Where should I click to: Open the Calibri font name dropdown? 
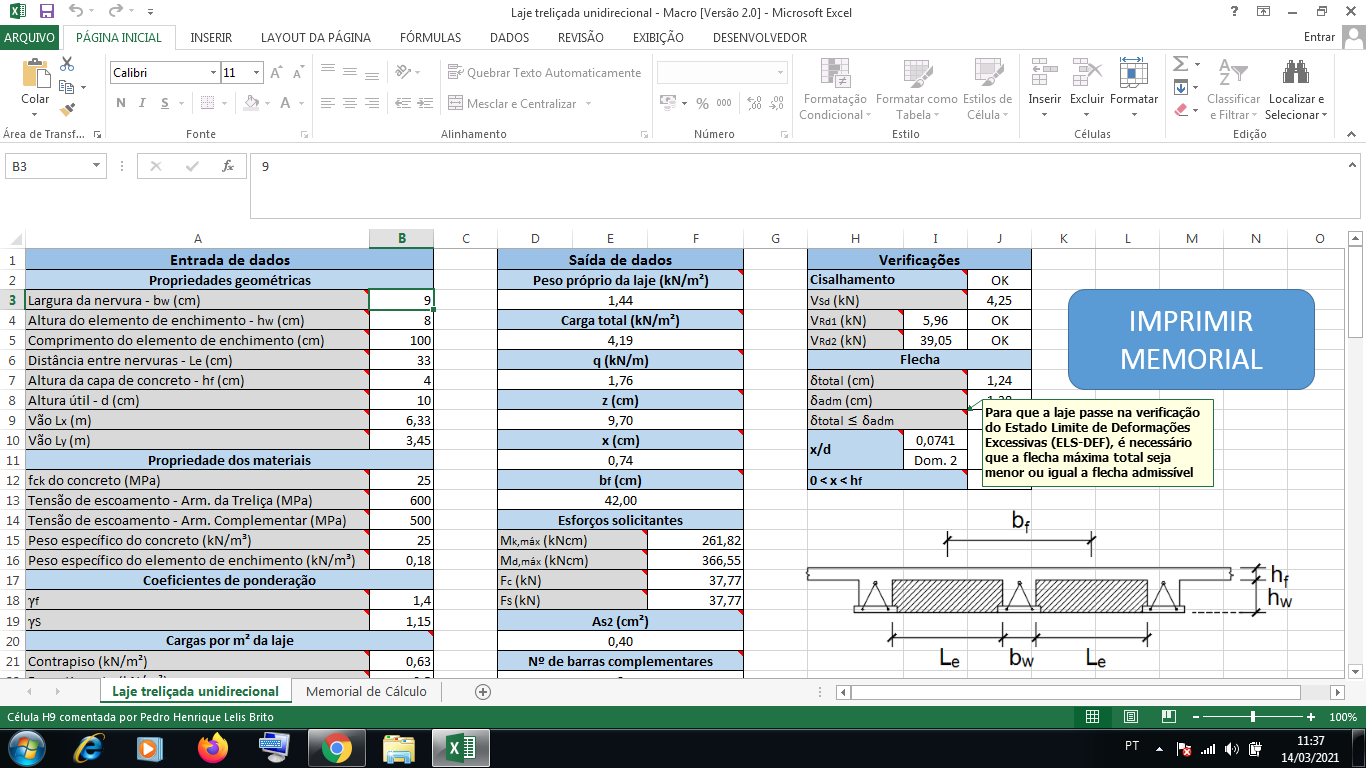click(213, 73)
